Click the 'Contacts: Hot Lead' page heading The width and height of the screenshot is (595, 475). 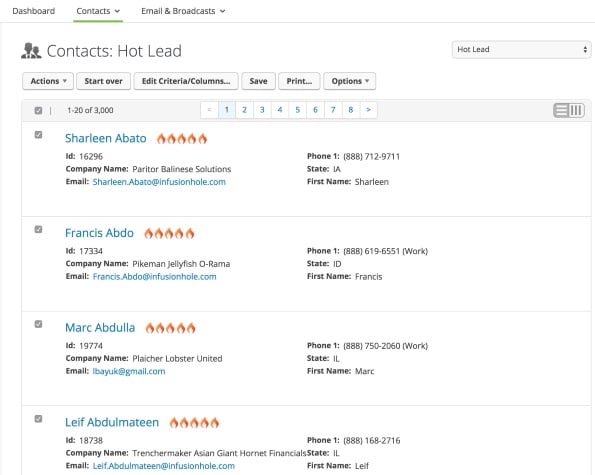(x=114, y=51)
